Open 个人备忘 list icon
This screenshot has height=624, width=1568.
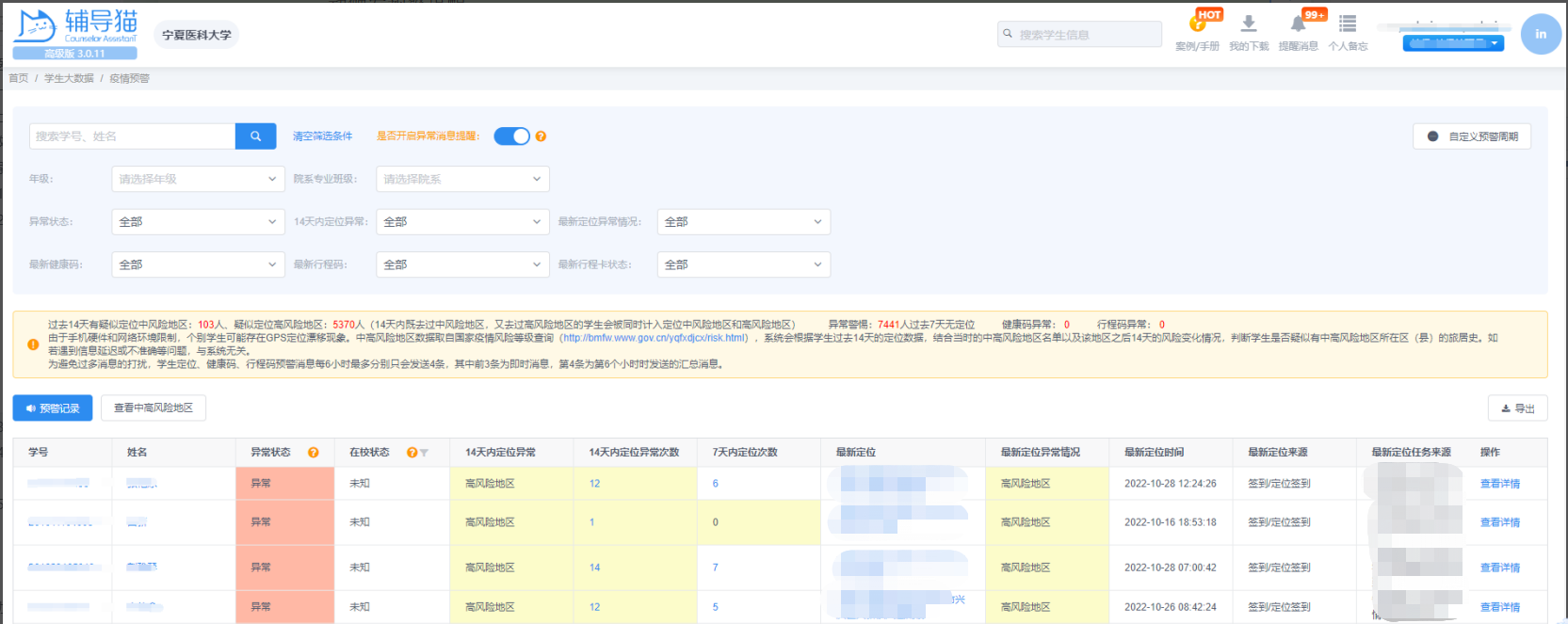coord(1348,24)
